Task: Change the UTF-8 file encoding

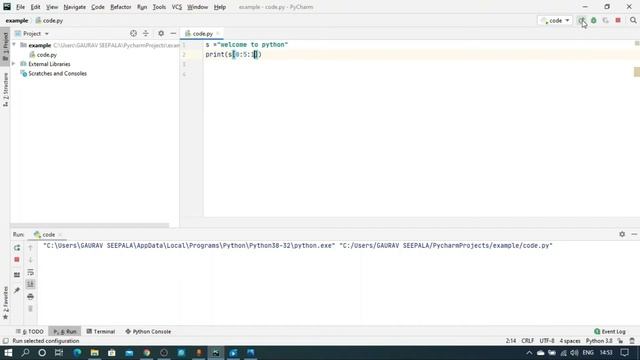Action: (x=547, y=341)
